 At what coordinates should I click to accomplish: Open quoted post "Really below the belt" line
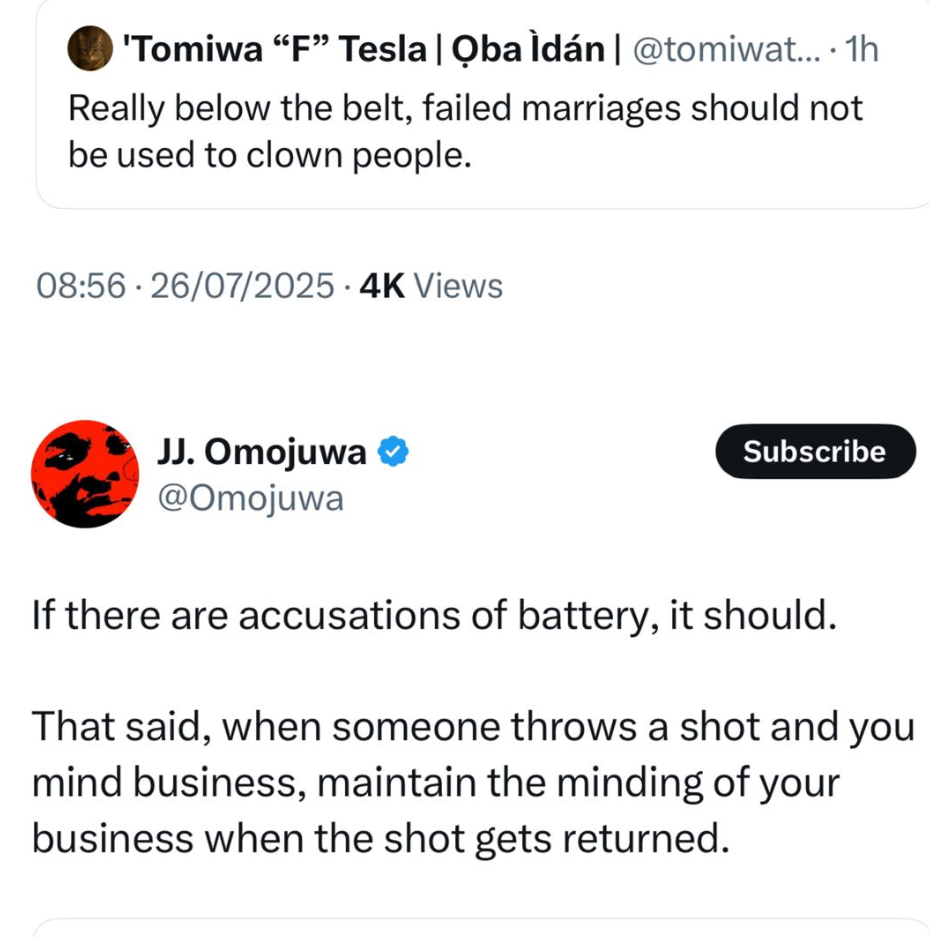coord(465,108)
